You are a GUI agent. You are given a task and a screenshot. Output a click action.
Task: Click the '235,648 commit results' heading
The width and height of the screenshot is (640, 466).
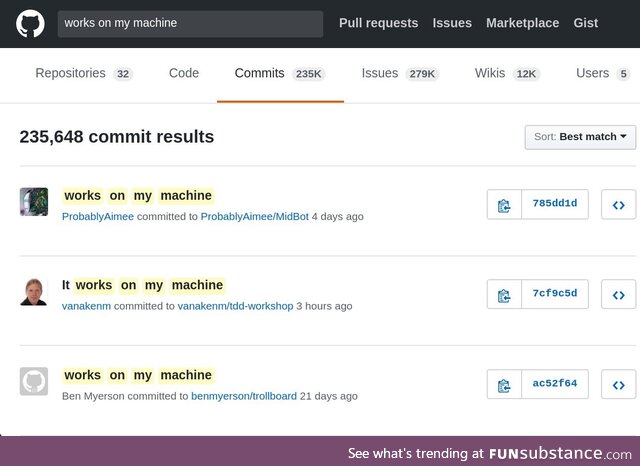pos(117,137)
